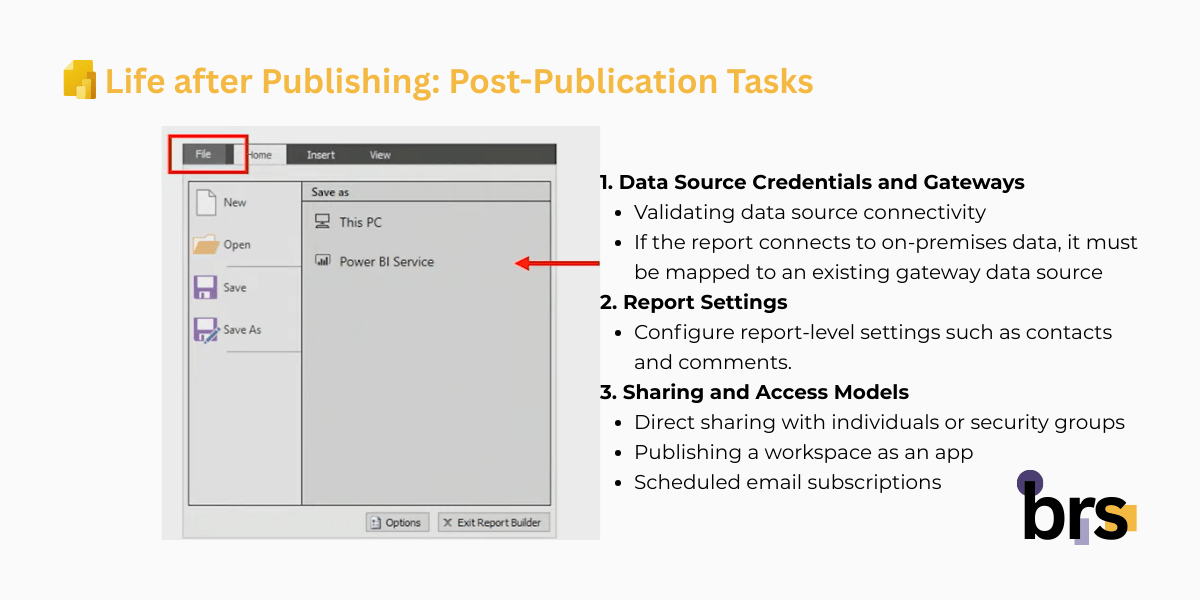Select the Power BI Service chart icon

click(322, 261)
